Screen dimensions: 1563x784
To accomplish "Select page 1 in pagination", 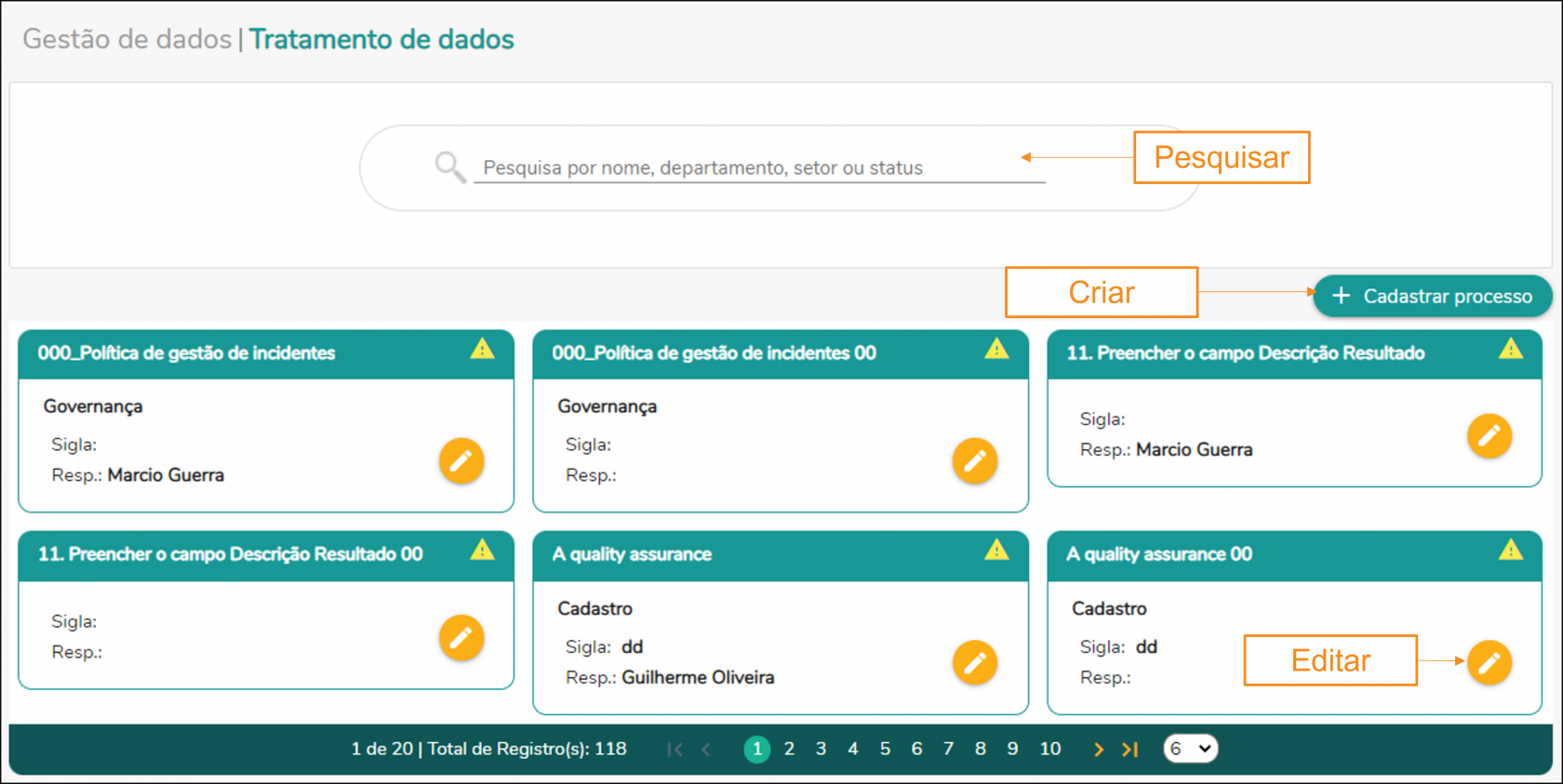I will (x=757, y=749).
